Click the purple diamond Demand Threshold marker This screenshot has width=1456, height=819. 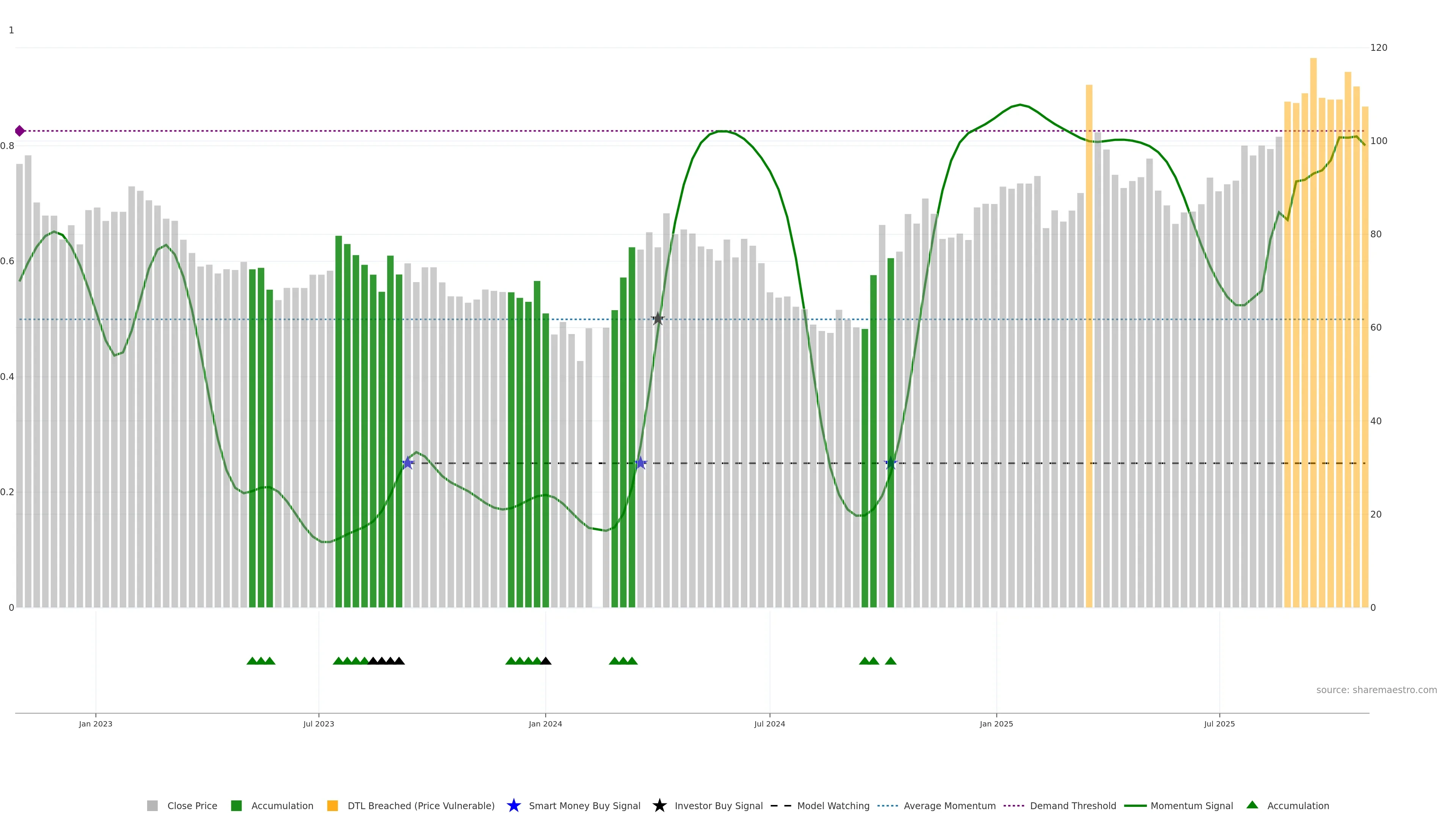[x=20, y=131]
